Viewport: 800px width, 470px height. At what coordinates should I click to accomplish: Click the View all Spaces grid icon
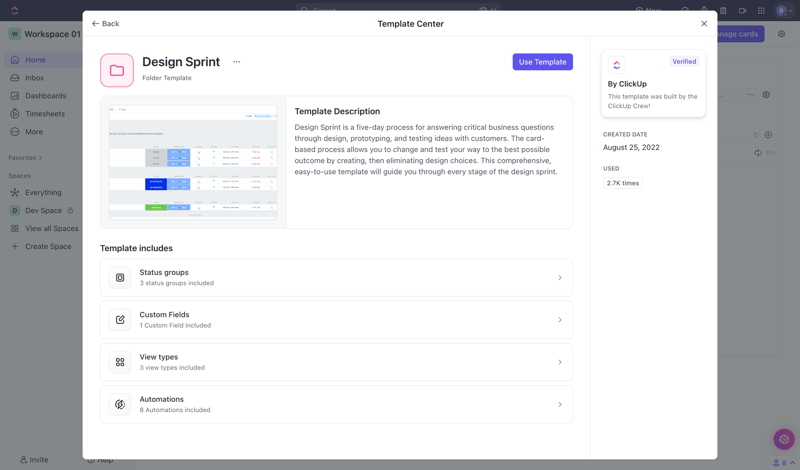pyautogui.click(x=15, y=229)
